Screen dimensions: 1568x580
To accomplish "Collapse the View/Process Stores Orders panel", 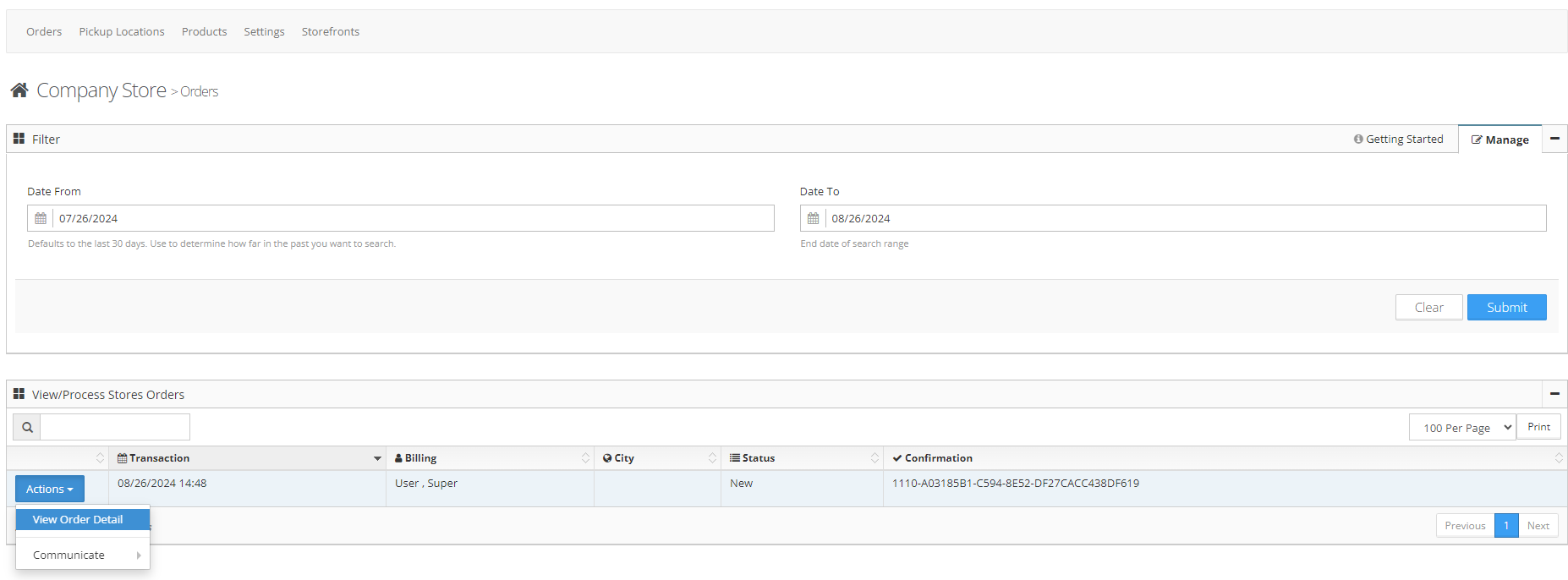I will [x=1554, y=394].
